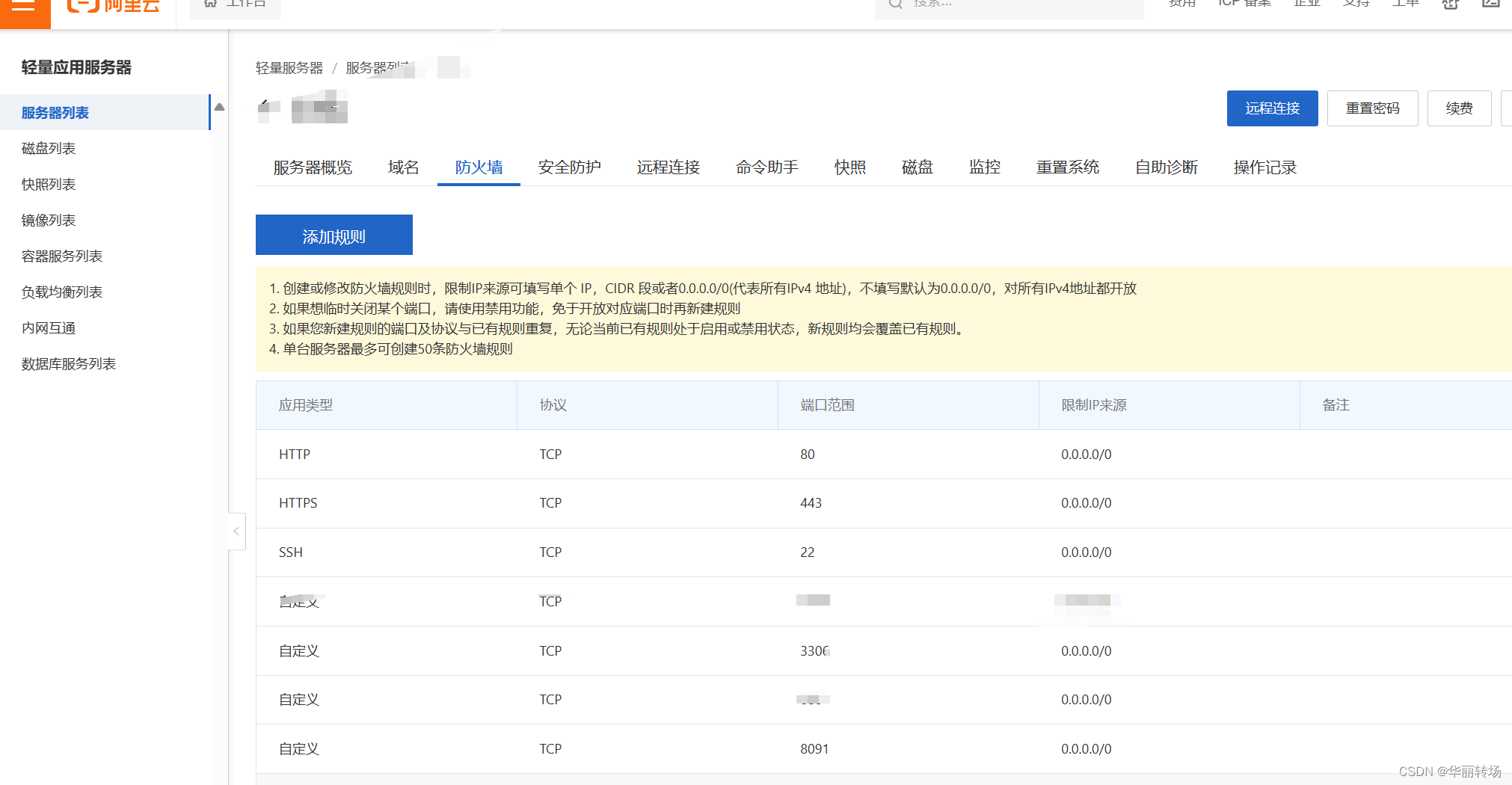This screenshot has height=785, width=1512.
Task: Click port 22 in the SSH row
Action: click(x=808, y=552)
